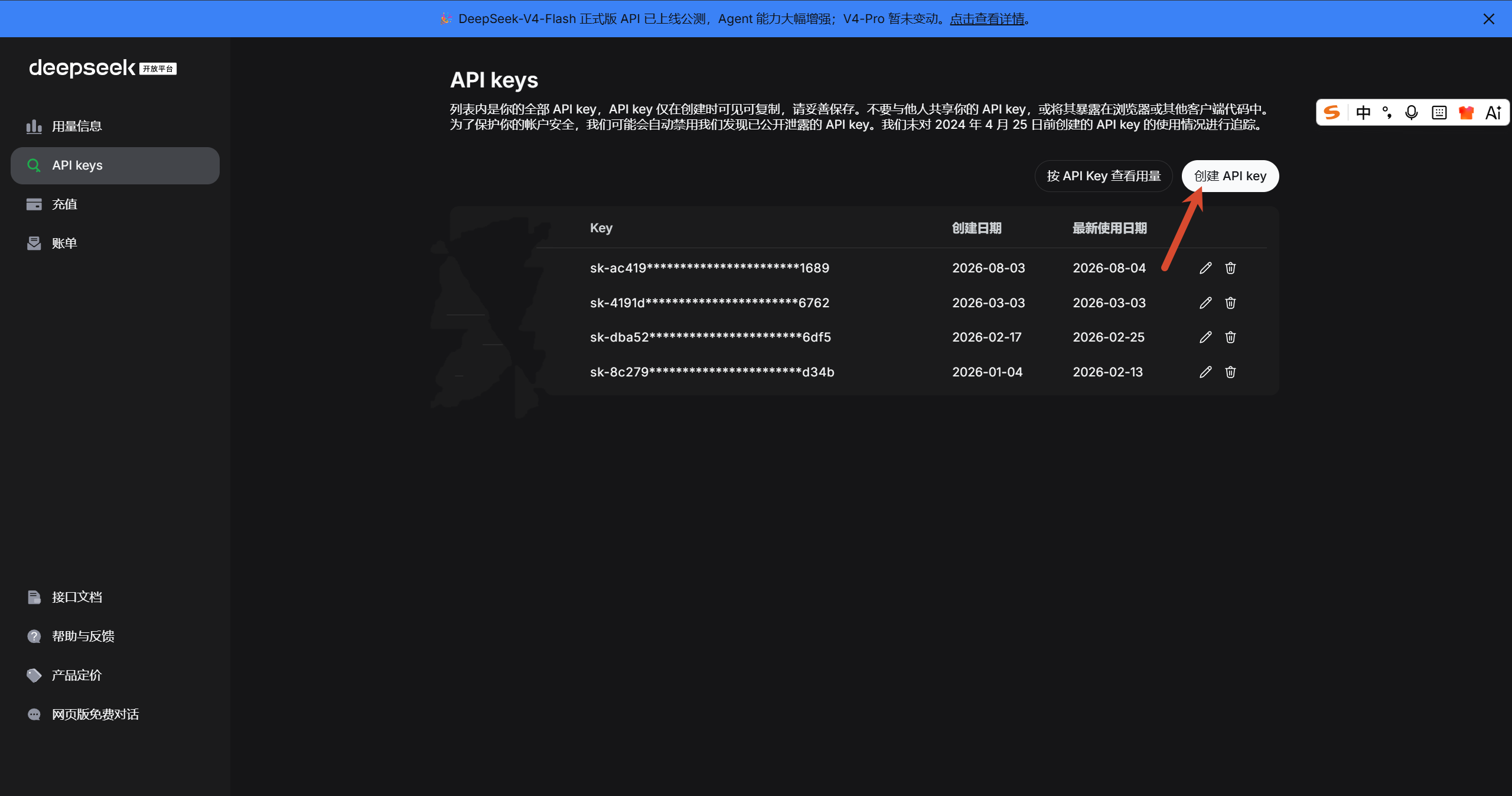1512x796 pixels.
Task: Open the 用量信息 bar chart icon
Action: (x=34, y=126)
